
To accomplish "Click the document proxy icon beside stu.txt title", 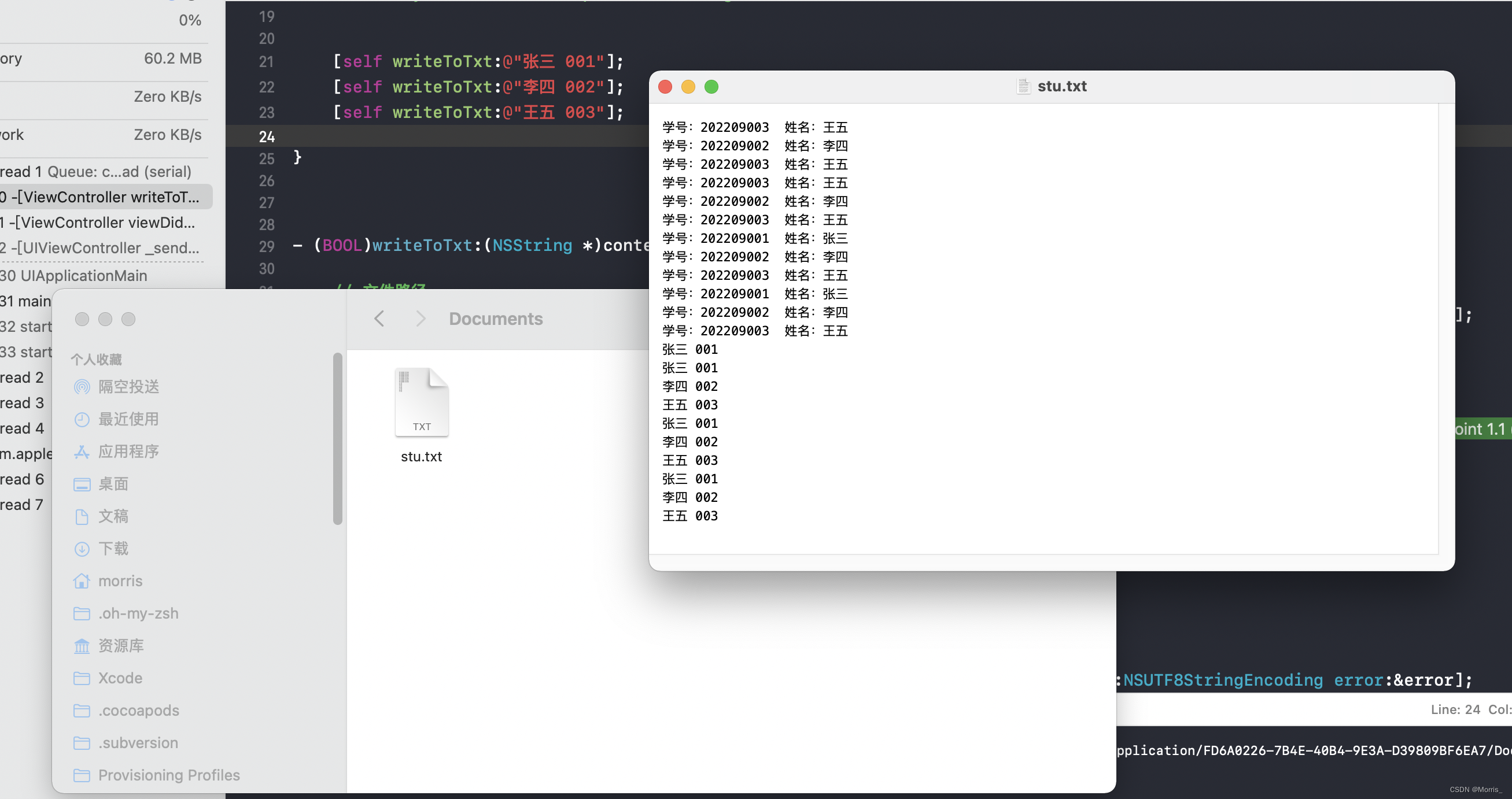I will point(1023,86).
